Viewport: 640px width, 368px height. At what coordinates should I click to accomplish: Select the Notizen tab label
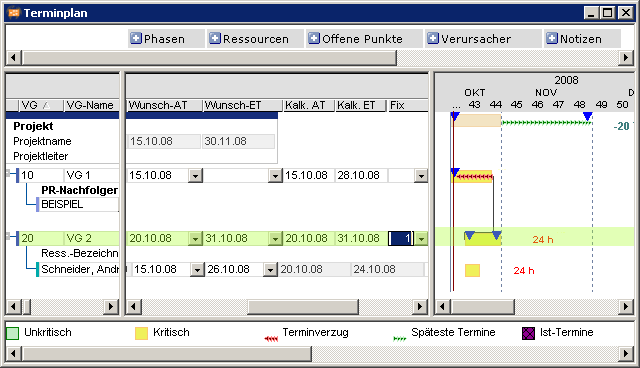[581, 39]
